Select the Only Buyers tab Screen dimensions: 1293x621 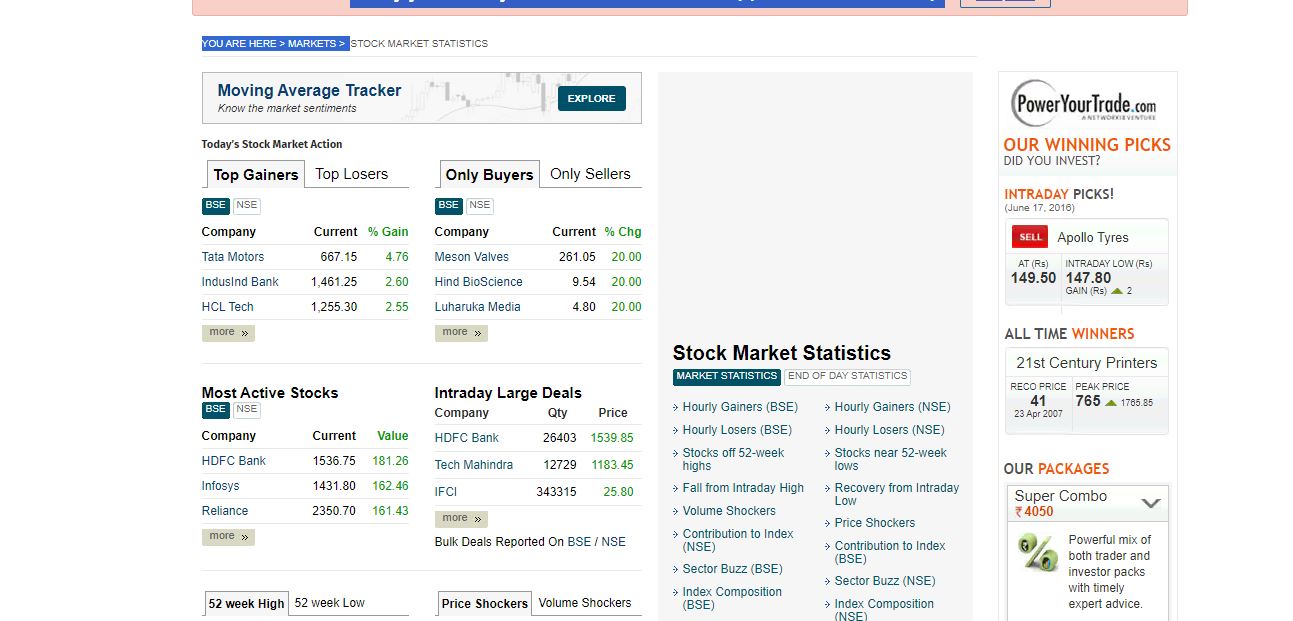pyautogui.click(x=489, y=174)
